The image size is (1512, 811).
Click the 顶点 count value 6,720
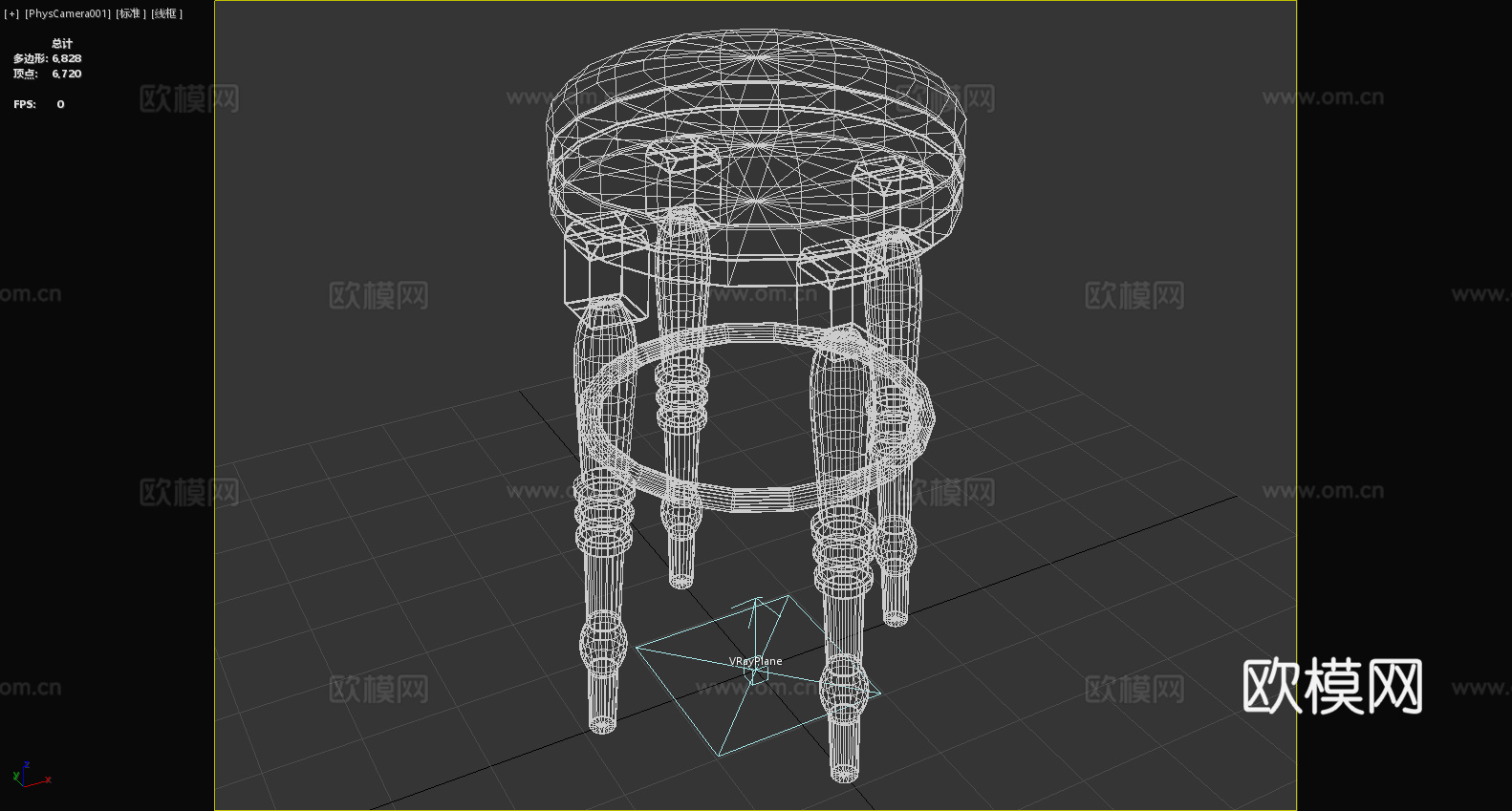pos(67,74)
